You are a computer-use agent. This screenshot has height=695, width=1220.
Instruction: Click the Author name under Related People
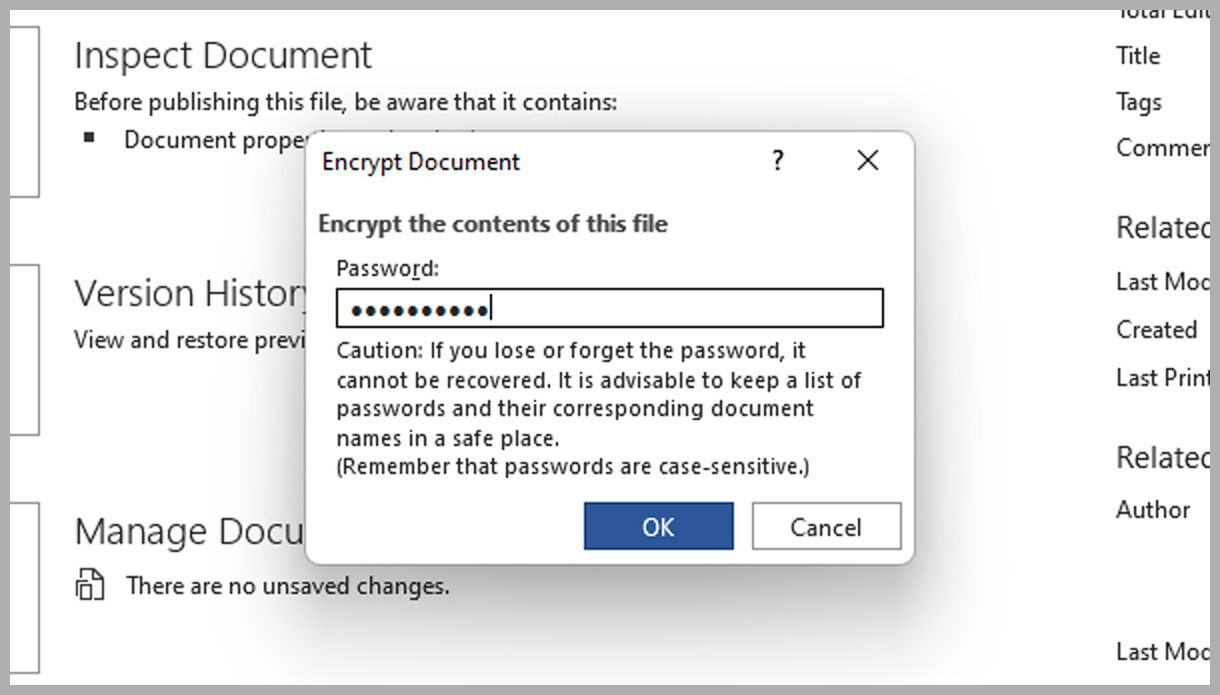[1152, 510]
